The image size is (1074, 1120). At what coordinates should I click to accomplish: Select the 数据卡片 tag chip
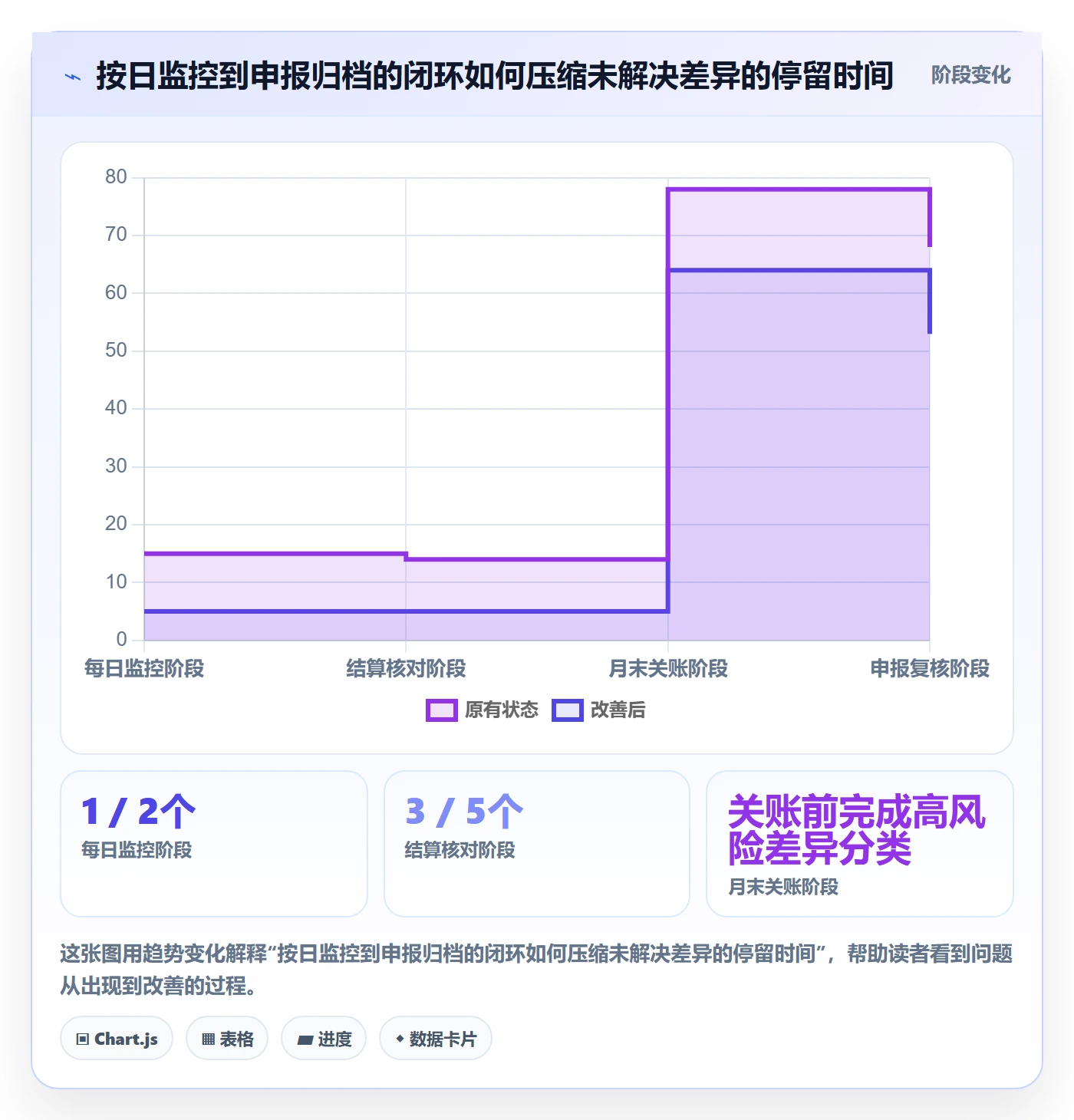(x=436, y=1039)
